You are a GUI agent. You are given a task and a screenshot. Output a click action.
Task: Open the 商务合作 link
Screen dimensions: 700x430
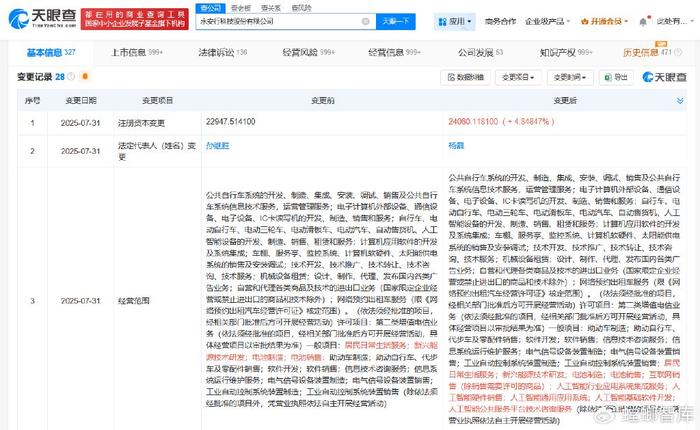[x=500, y=21]
